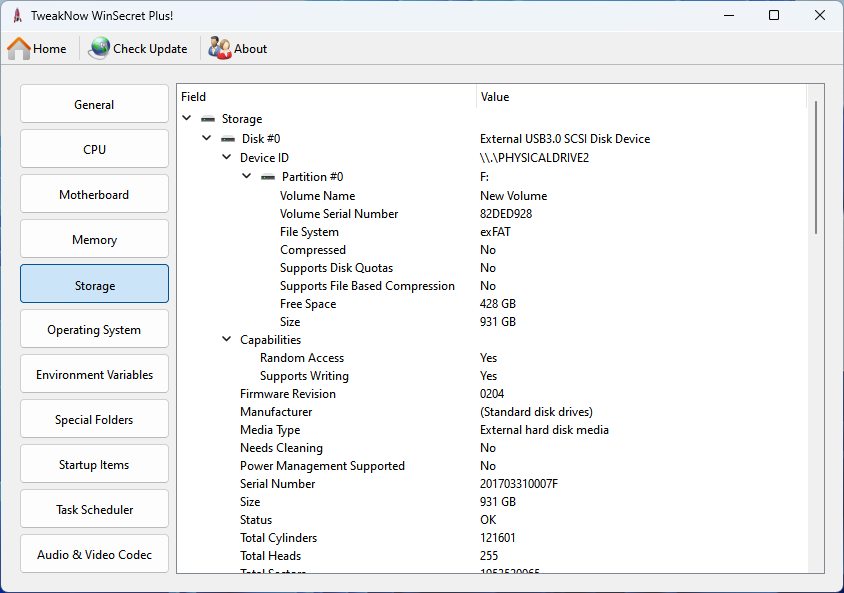Click the value 82DED928

[506, 214]
